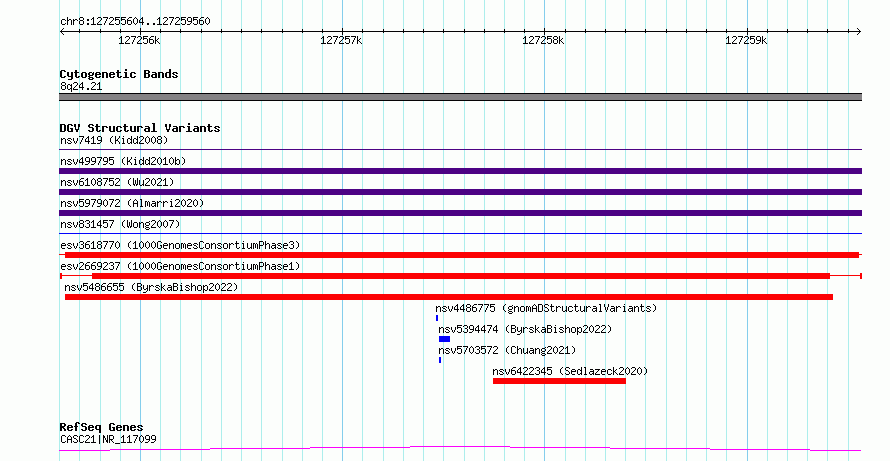The image size is (890, 461).
Task: Click the nsv7419 (Kidd2008) variant label
Action: 114,140
